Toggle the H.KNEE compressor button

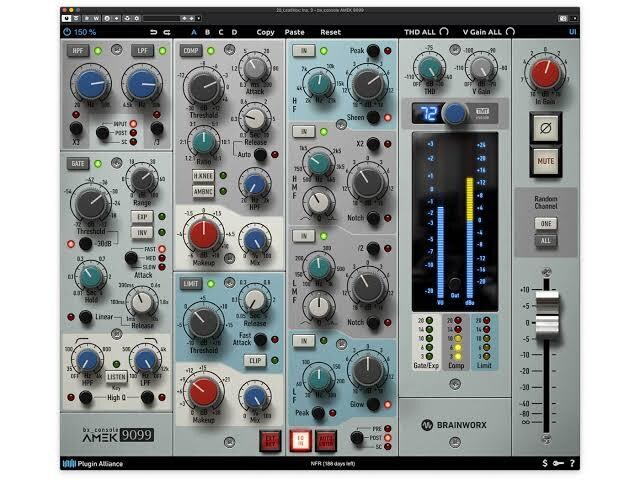203,176
